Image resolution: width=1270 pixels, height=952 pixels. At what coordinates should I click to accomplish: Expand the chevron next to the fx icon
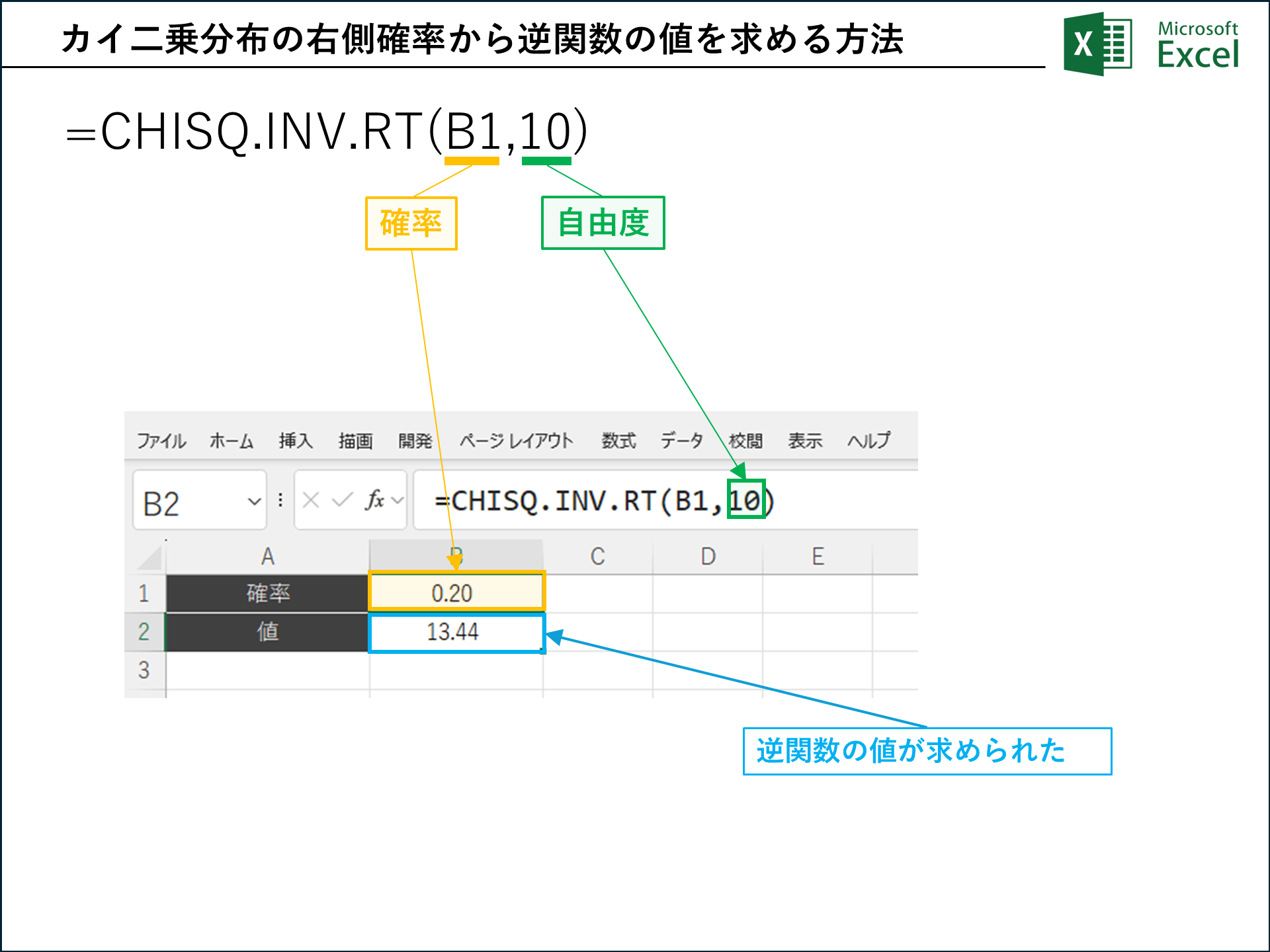pyautogui.click(x=397, y=500)
